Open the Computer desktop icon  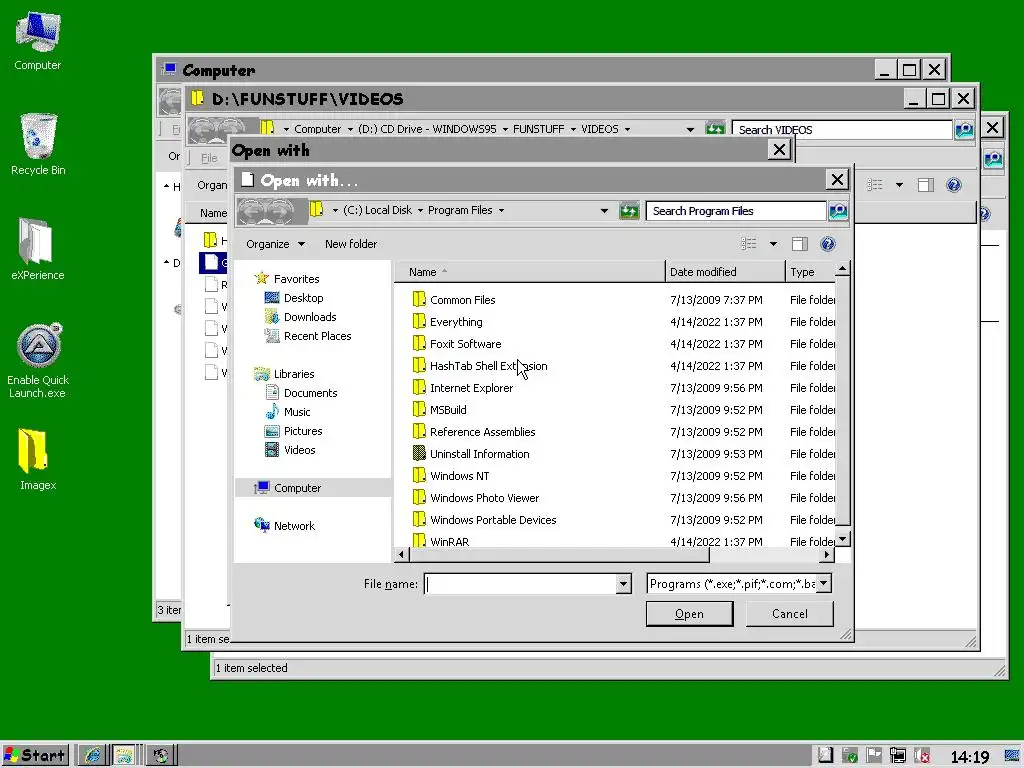37,40
